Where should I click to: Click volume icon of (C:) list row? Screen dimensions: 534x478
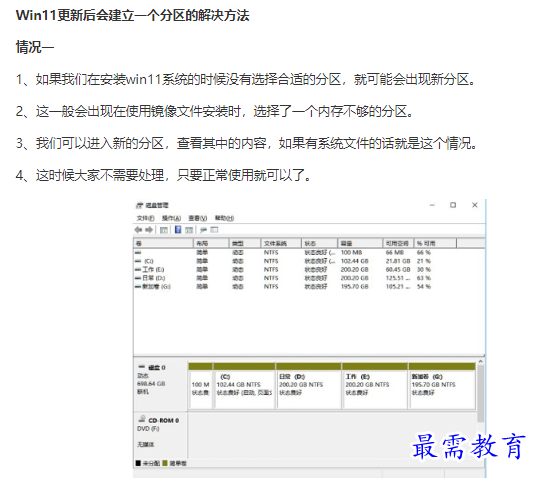(138, 261)
